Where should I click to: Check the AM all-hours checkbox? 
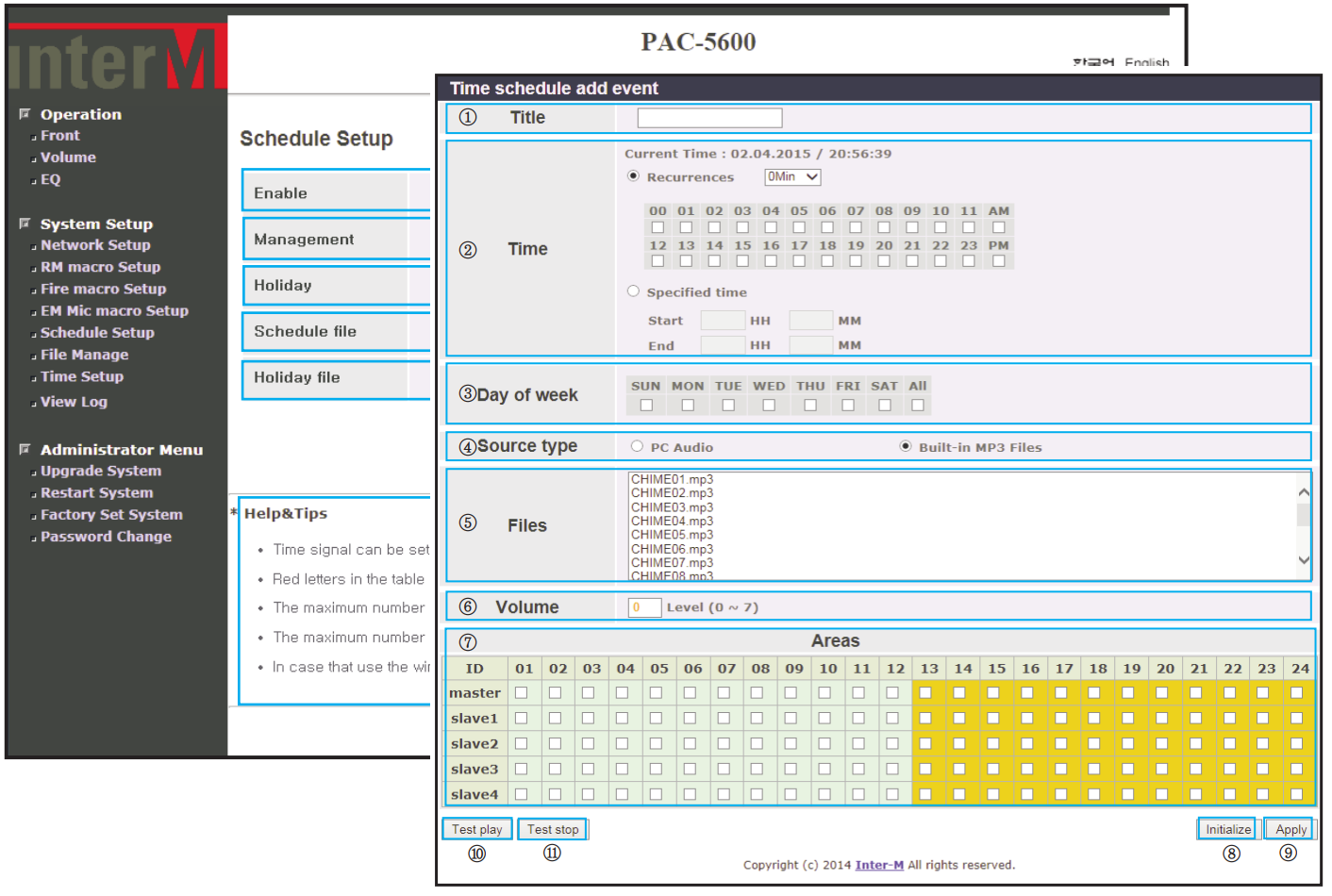point(999,227)
